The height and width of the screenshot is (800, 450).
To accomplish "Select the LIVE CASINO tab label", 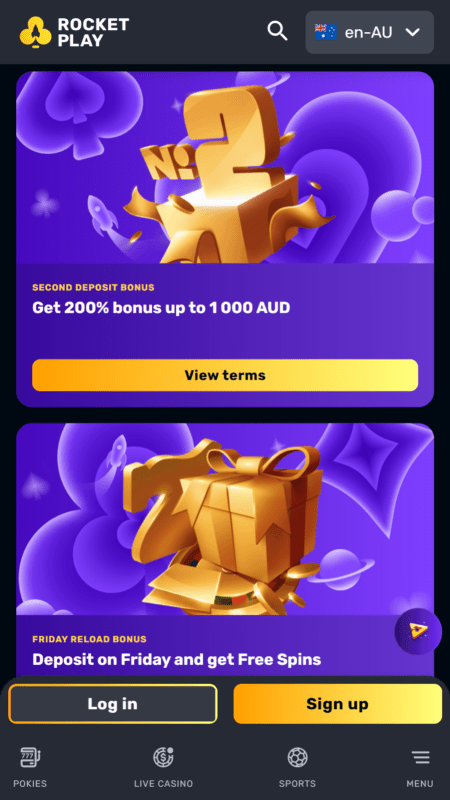I will pyautogui.click(x=163, y=783).
